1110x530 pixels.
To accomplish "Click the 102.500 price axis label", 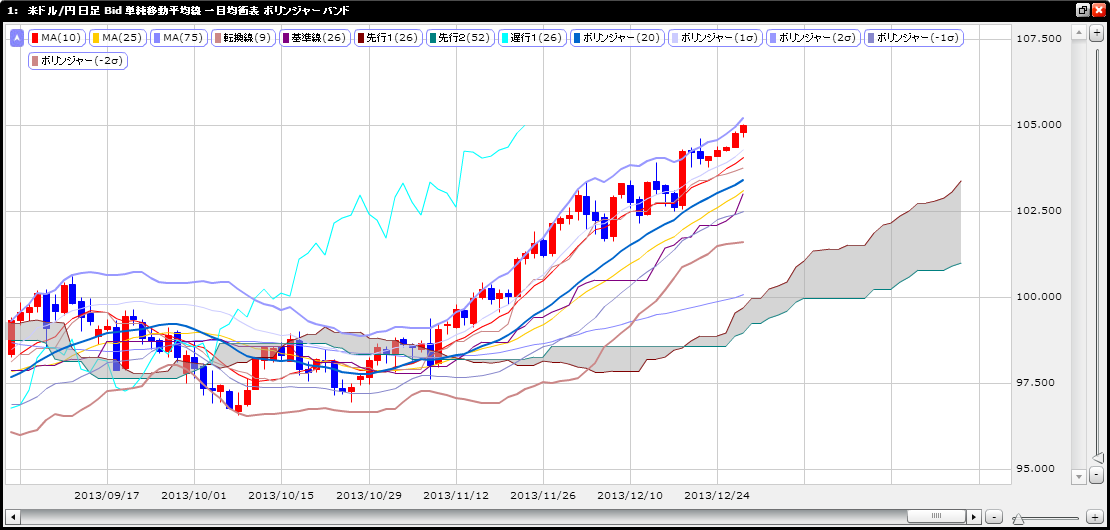I will (1041, 211).
